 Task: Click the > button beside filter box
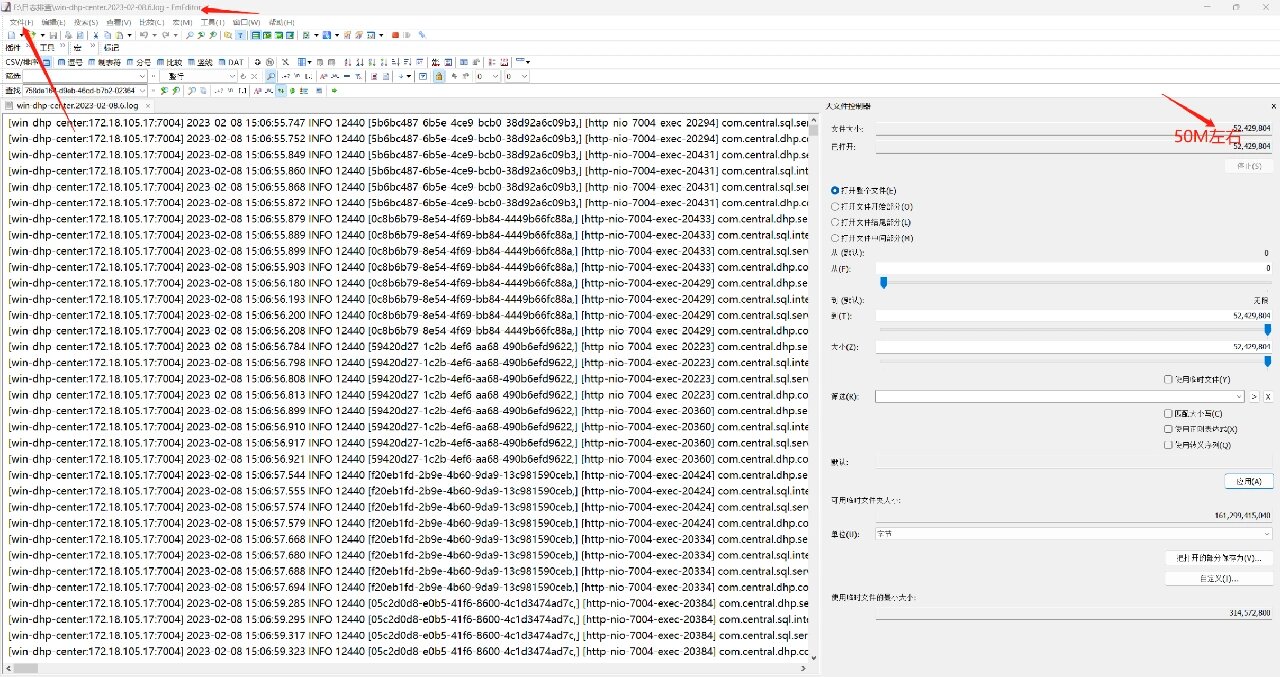(x=1254, y=397)
